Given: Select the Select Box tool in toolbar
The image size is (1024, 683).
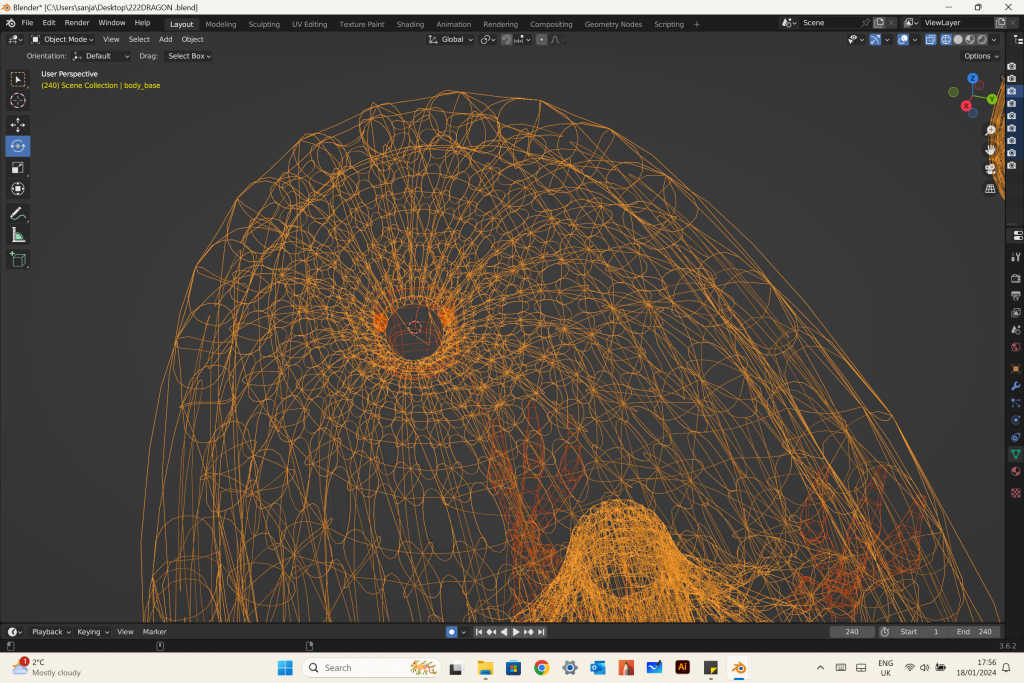Looking at the screenshot, I should click(18, 80).
